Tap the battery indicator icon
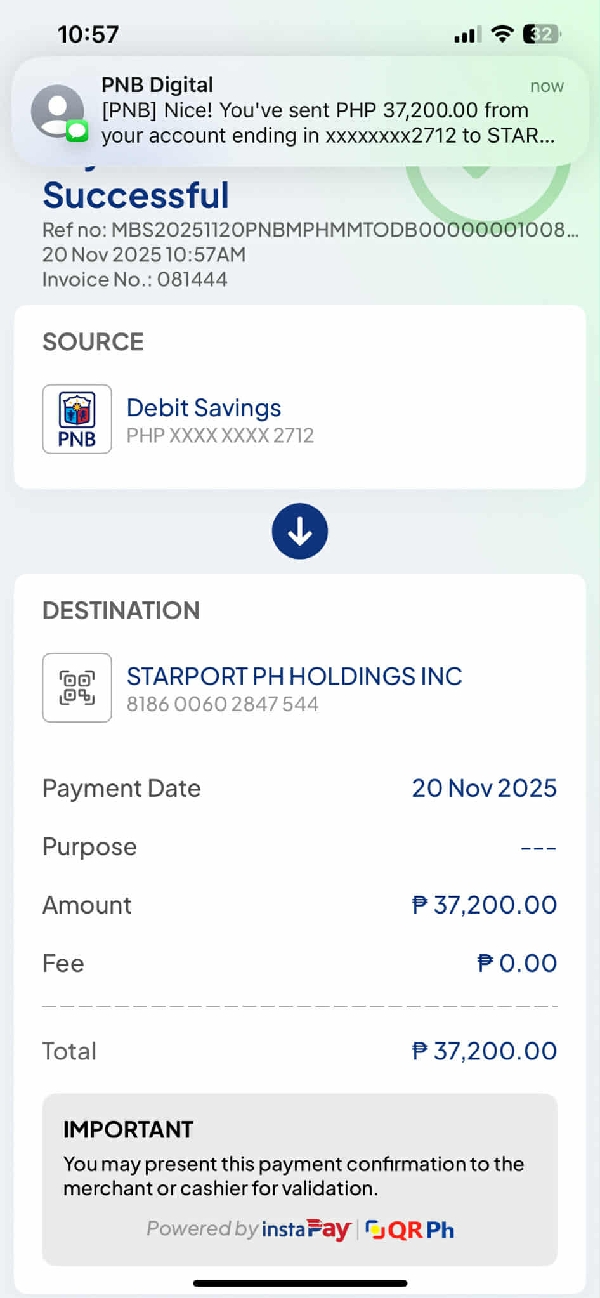This screenshot has width=600, height=1298. pyautogui.click(x=543, y=35)
